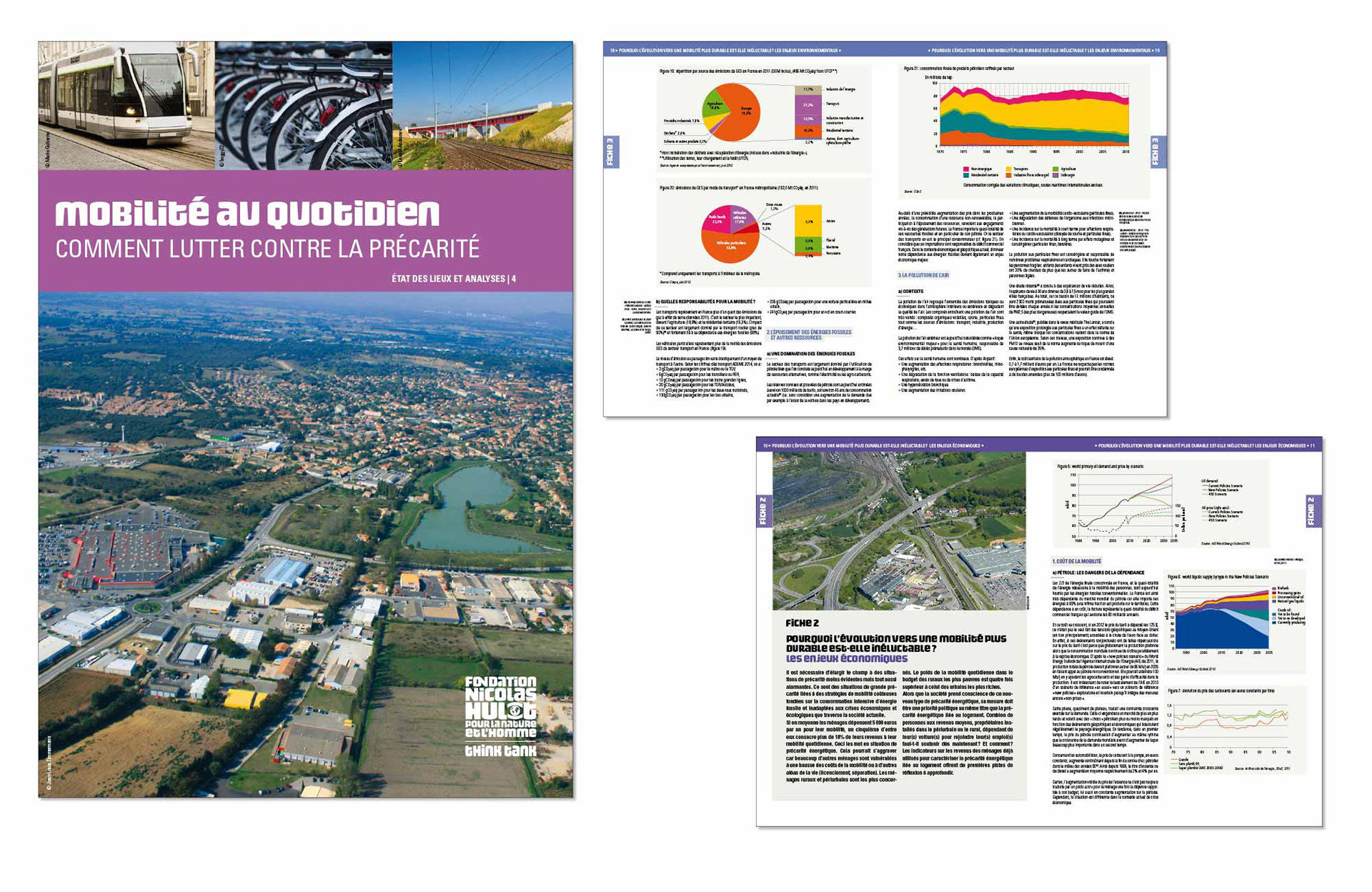Click the yellow bar in Figure 20
This screenshot has width=1372, height=892.
808,222
